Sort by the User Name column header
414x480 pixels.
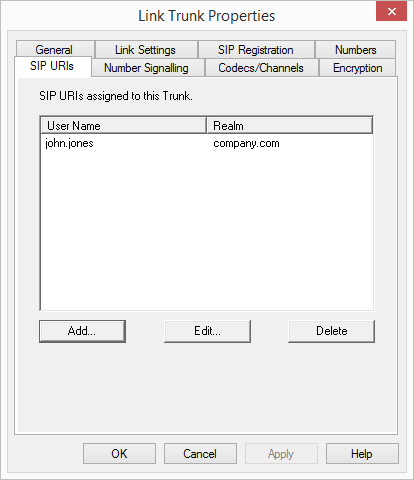pos(123,126)
